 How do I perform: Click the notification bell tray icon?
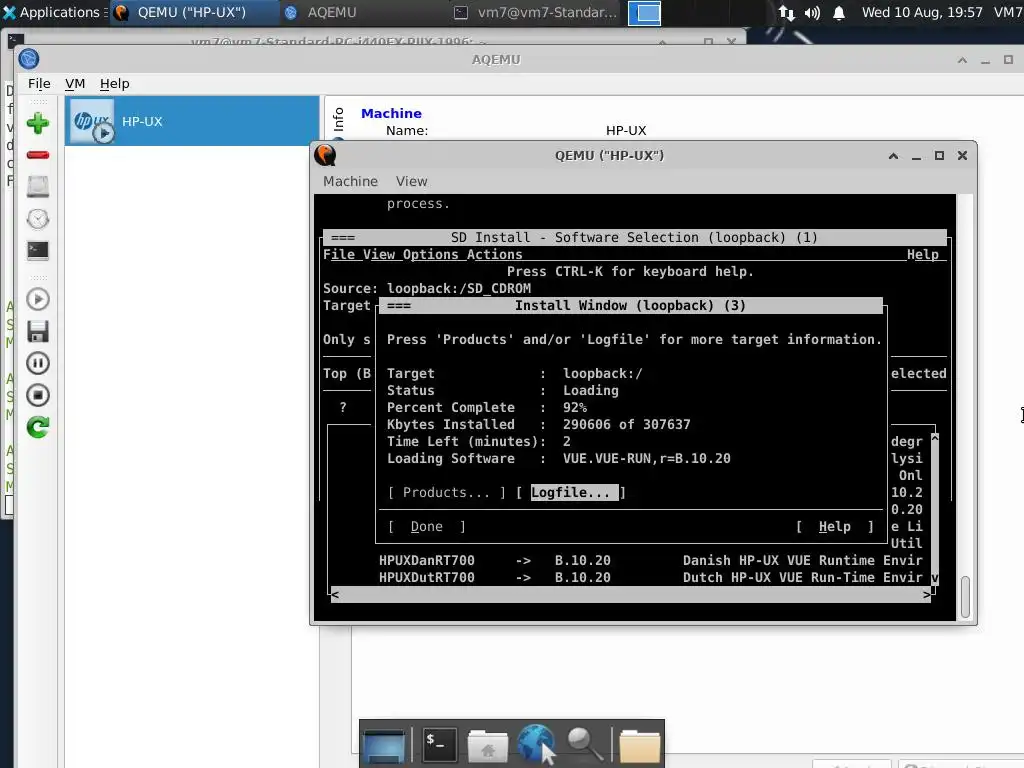(839, 12)
